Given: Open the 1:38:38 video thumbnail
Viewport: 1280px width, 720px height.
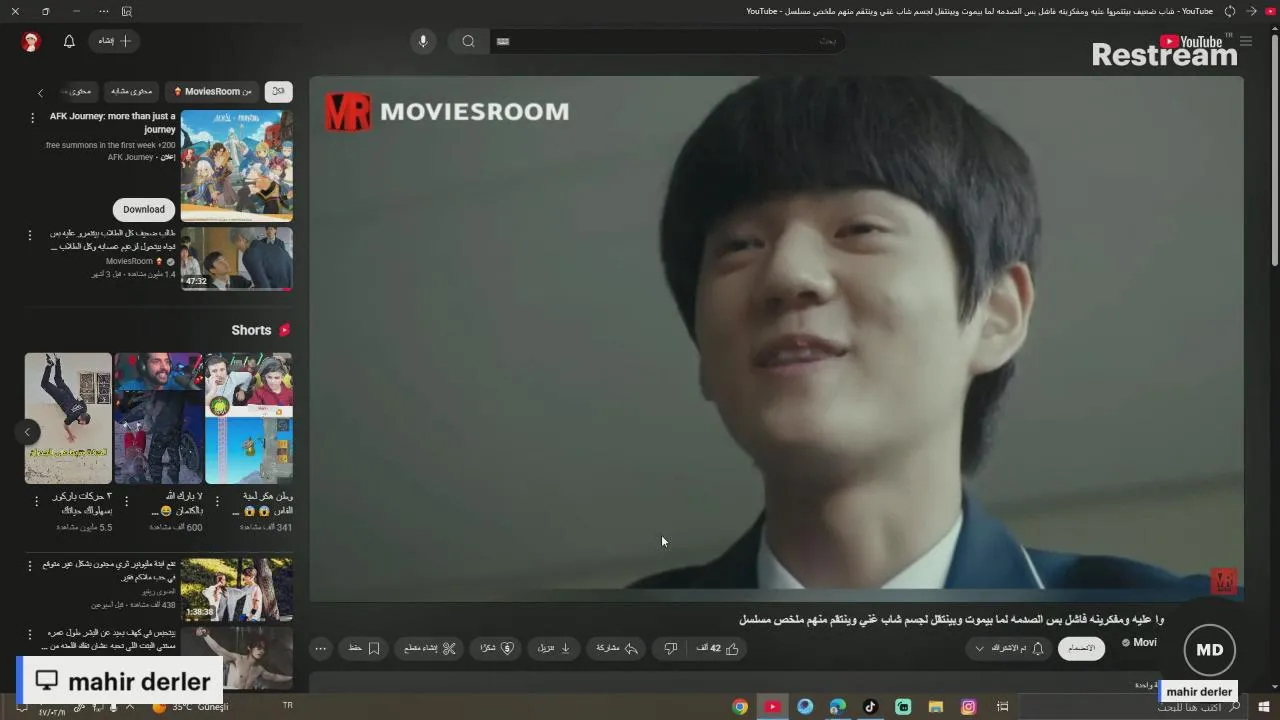Looking at the screenshot, I should [x=237, y=589].
